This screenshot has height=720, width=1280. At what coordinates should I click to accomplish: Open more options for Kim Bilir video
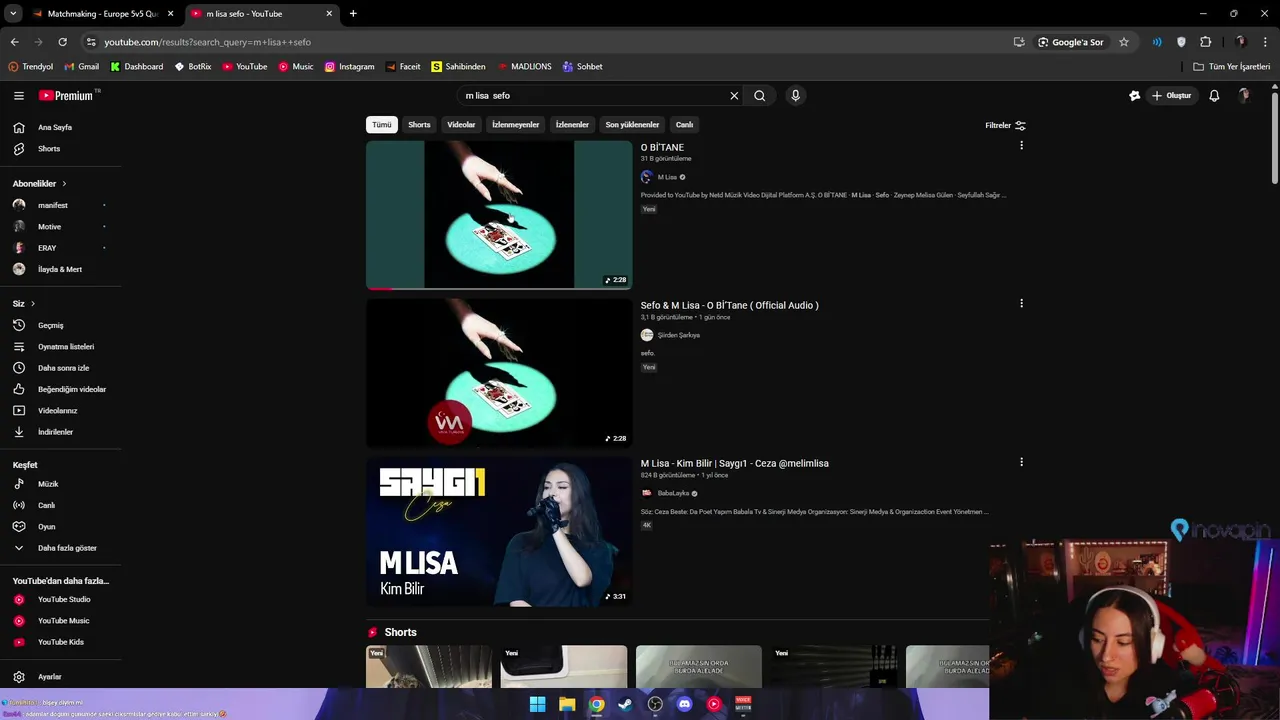tap(1021, 462)
